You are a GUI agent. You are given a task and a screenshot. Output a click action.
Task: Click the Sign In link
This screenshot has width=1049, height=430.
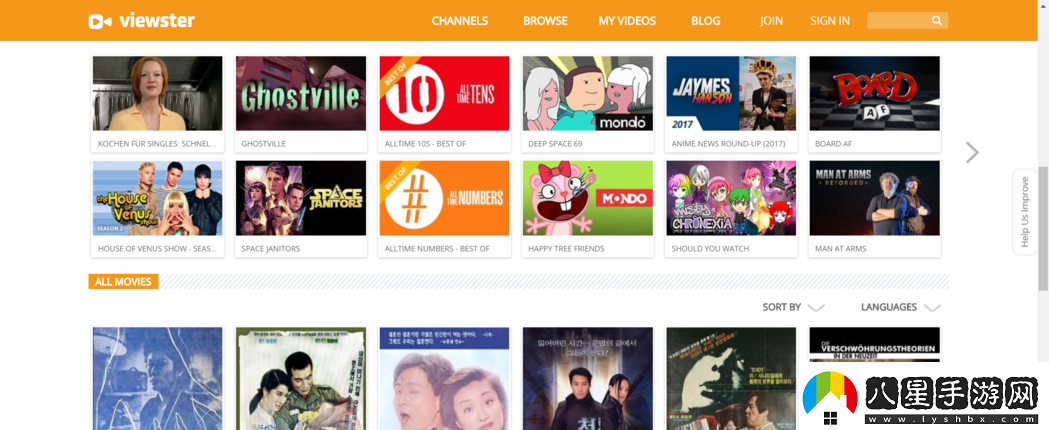click(829, 21)
